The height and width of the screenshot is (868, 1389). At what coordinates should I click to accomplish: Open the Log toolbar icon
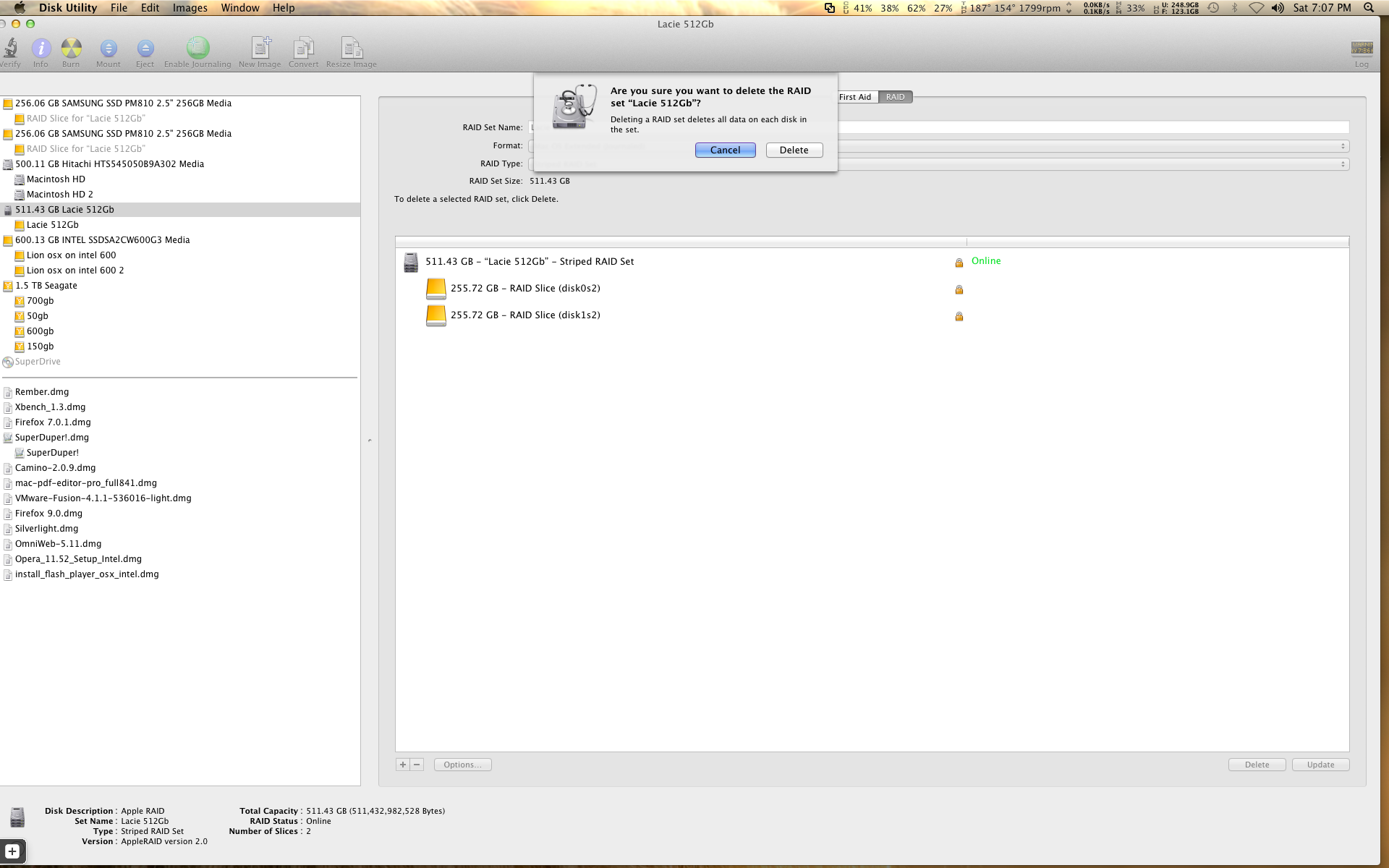[1362, 48]
